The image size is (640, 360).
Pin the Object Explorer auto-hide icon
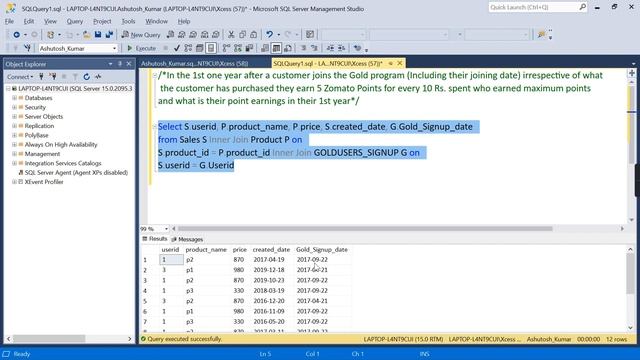pos(120,64)
